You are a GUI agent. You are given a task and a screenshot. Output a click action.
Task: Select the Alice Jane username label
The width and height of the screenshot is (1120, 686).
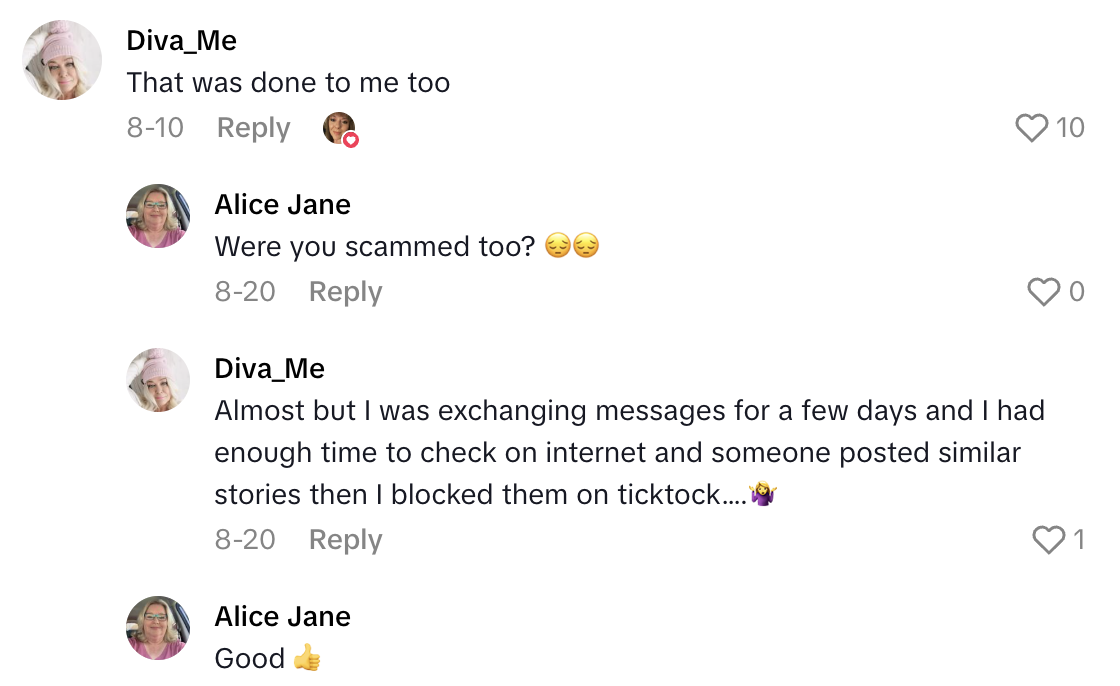point(282,204)
